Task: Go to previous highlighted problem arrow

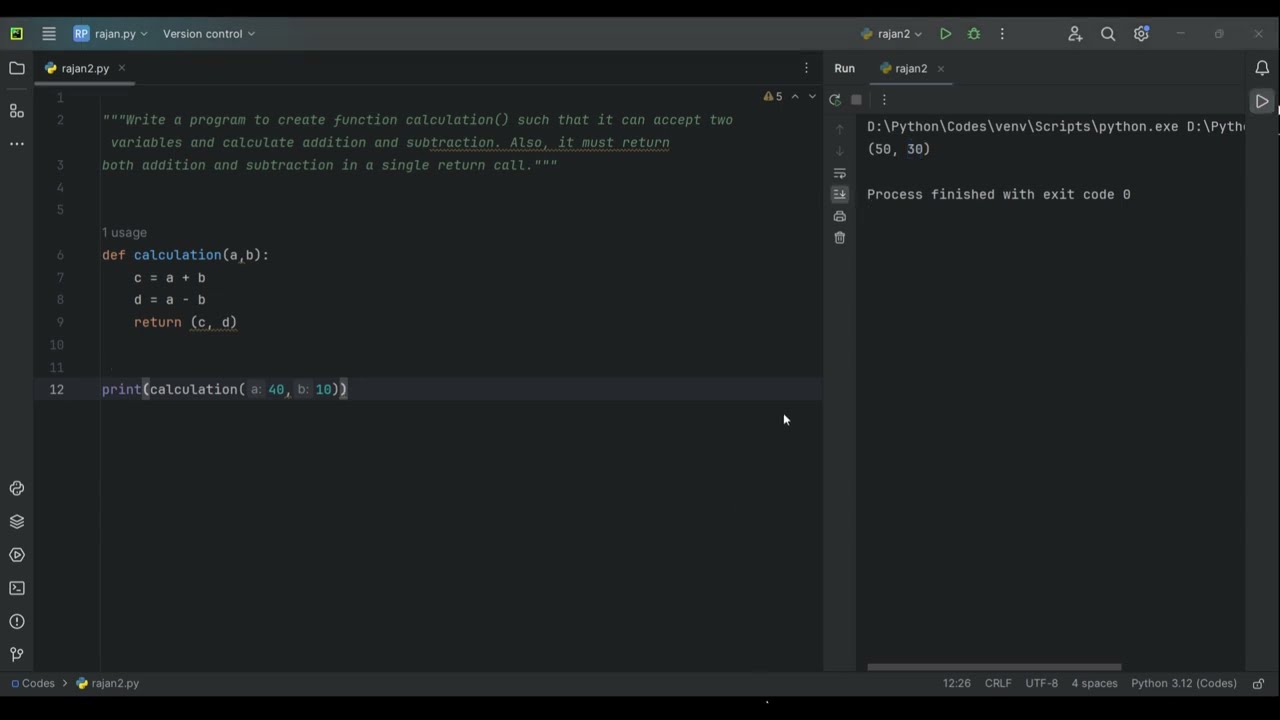Action: click(795, 97)
